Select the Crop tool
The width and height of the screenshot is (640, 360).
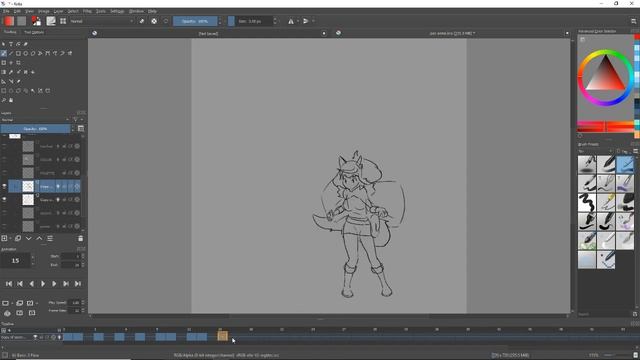point(18,63)
